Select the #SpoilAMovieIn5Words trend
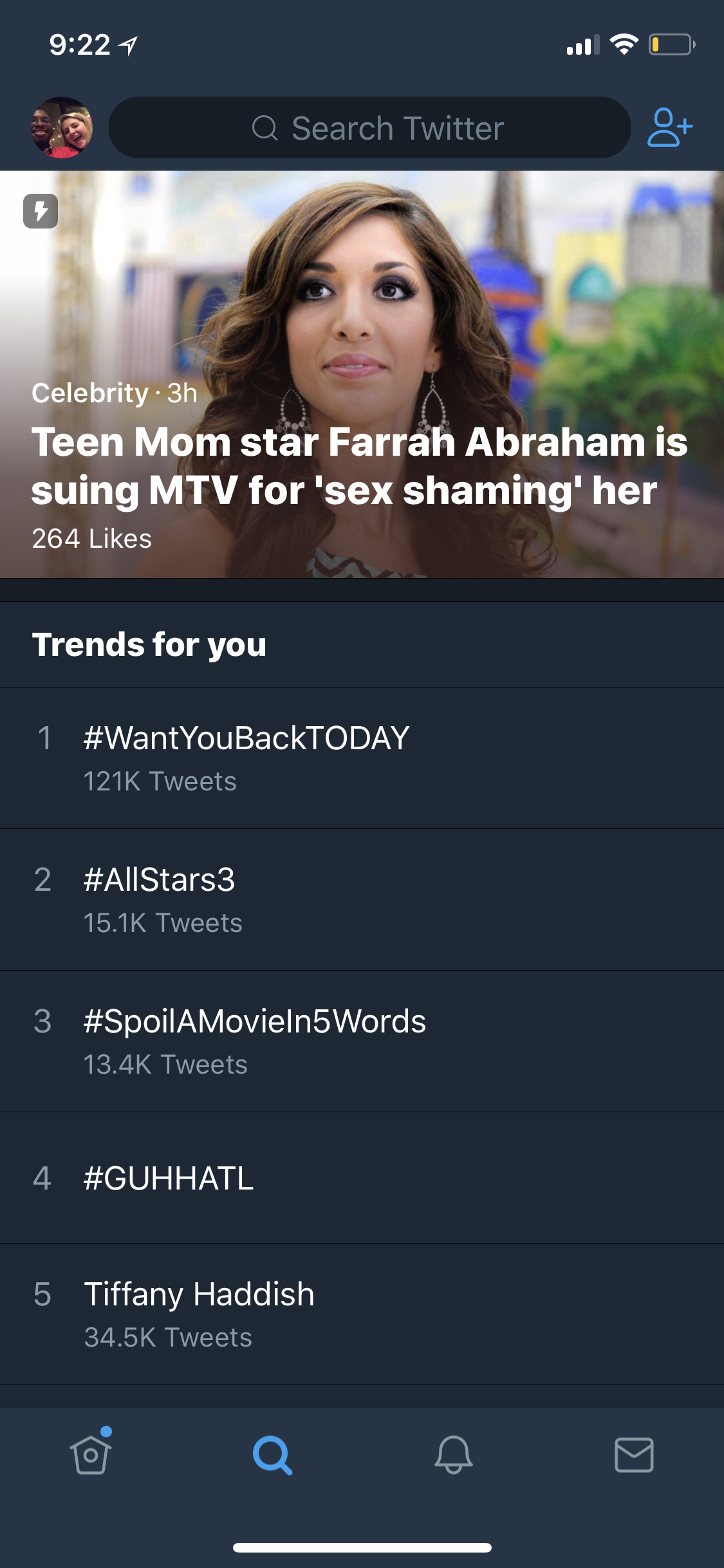 tap(362, 1041)
